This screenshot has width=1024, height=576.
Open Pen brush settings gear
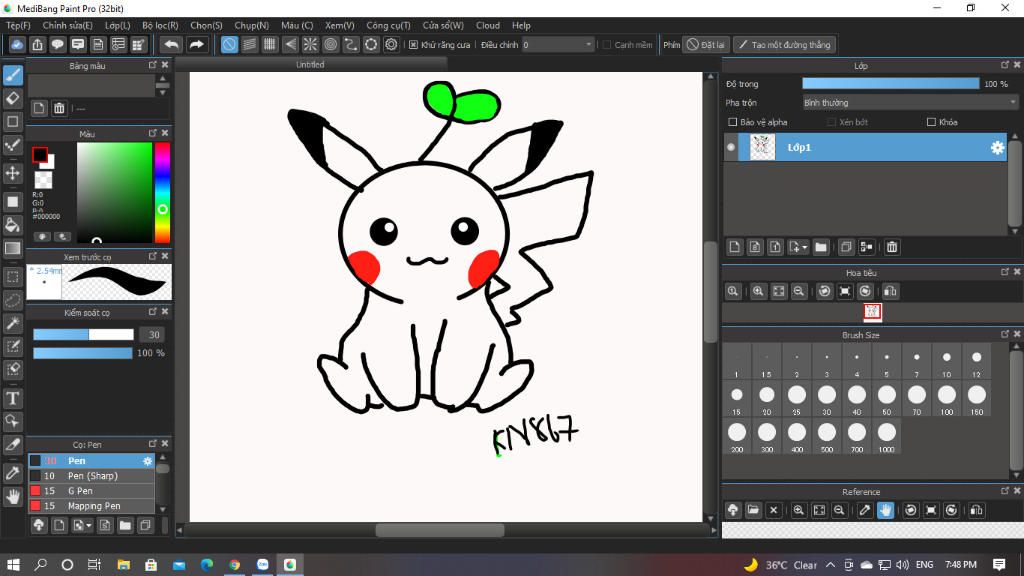[x=148, y=461]
